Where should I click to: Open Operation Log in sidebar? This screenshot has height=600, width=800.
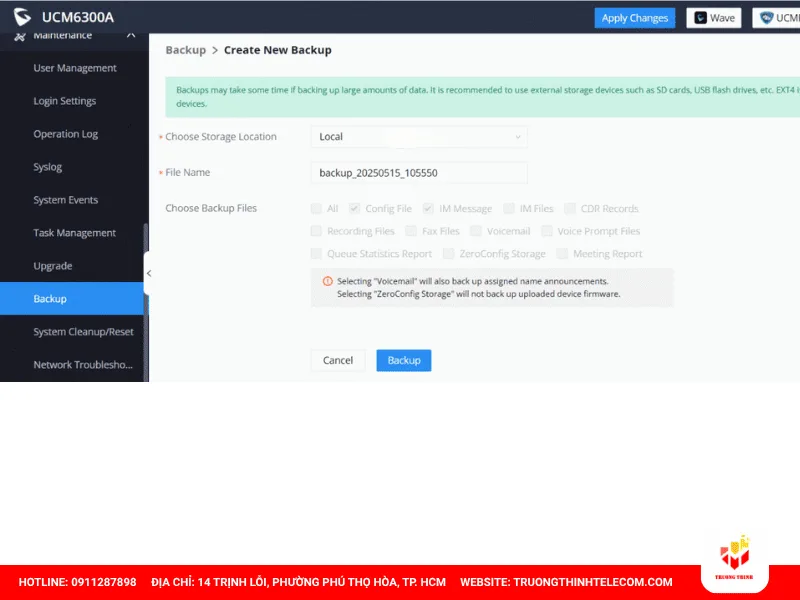pos(65,134)
